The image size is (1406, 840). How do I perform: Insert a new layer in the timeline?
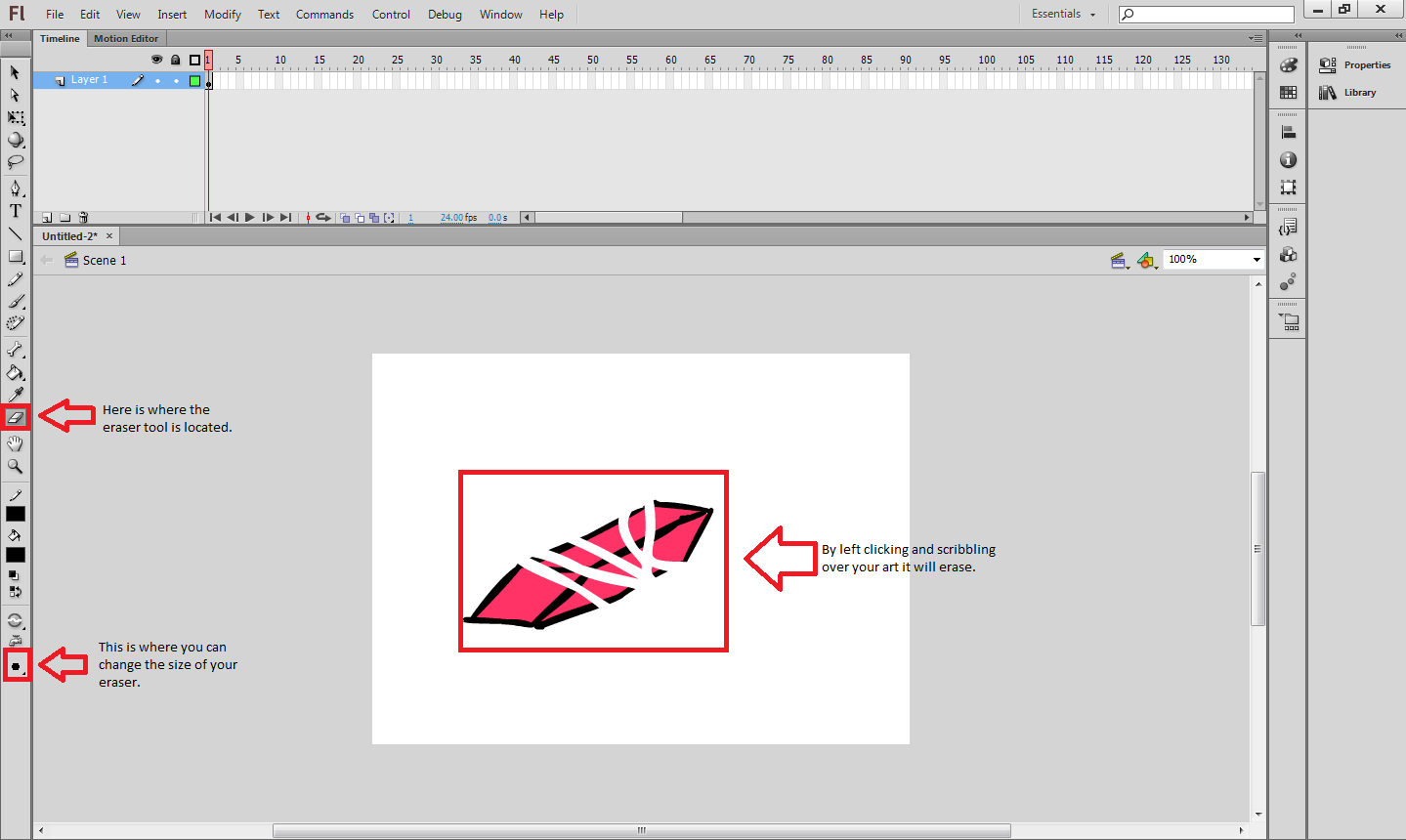pos(47,217)
